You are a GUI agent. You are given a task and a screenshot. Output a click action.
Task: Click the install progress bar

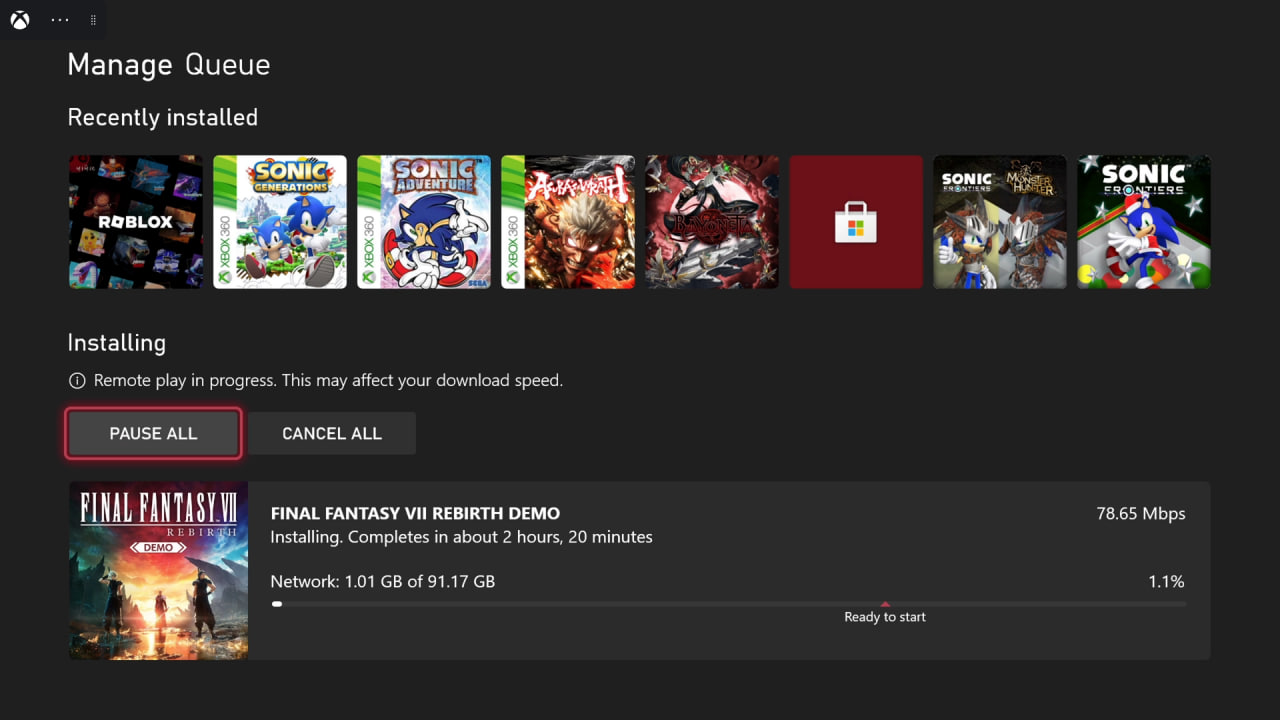click(728, 604)
